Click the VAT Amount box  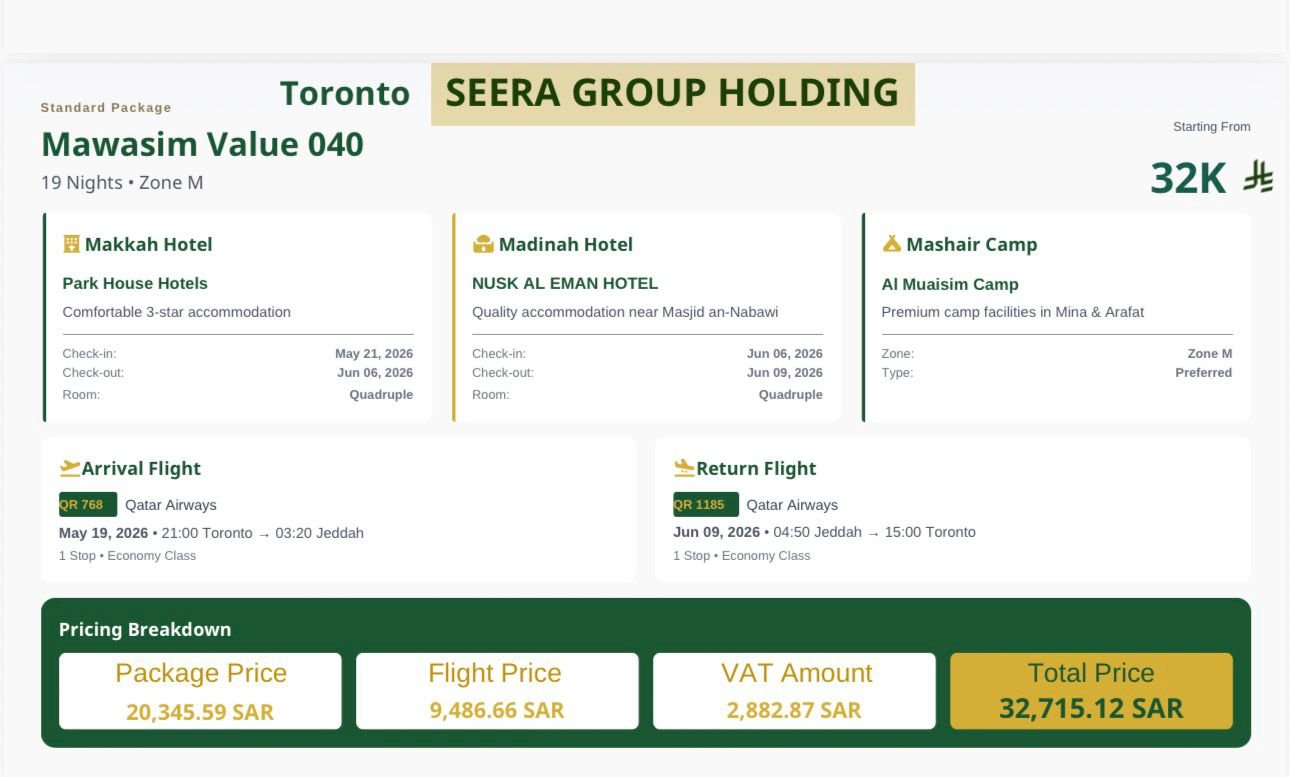tap(794, 691)
